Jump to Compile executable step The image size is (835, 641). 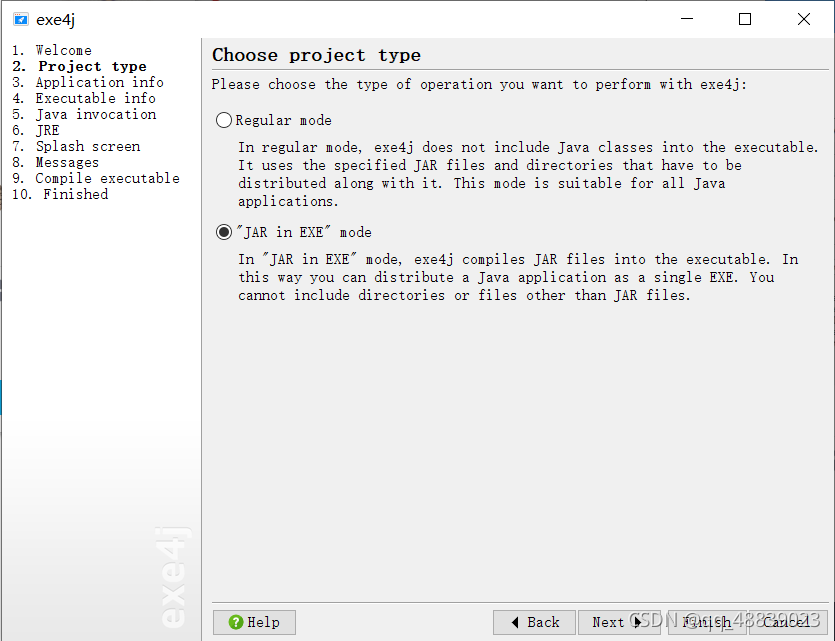click(107, 178)
